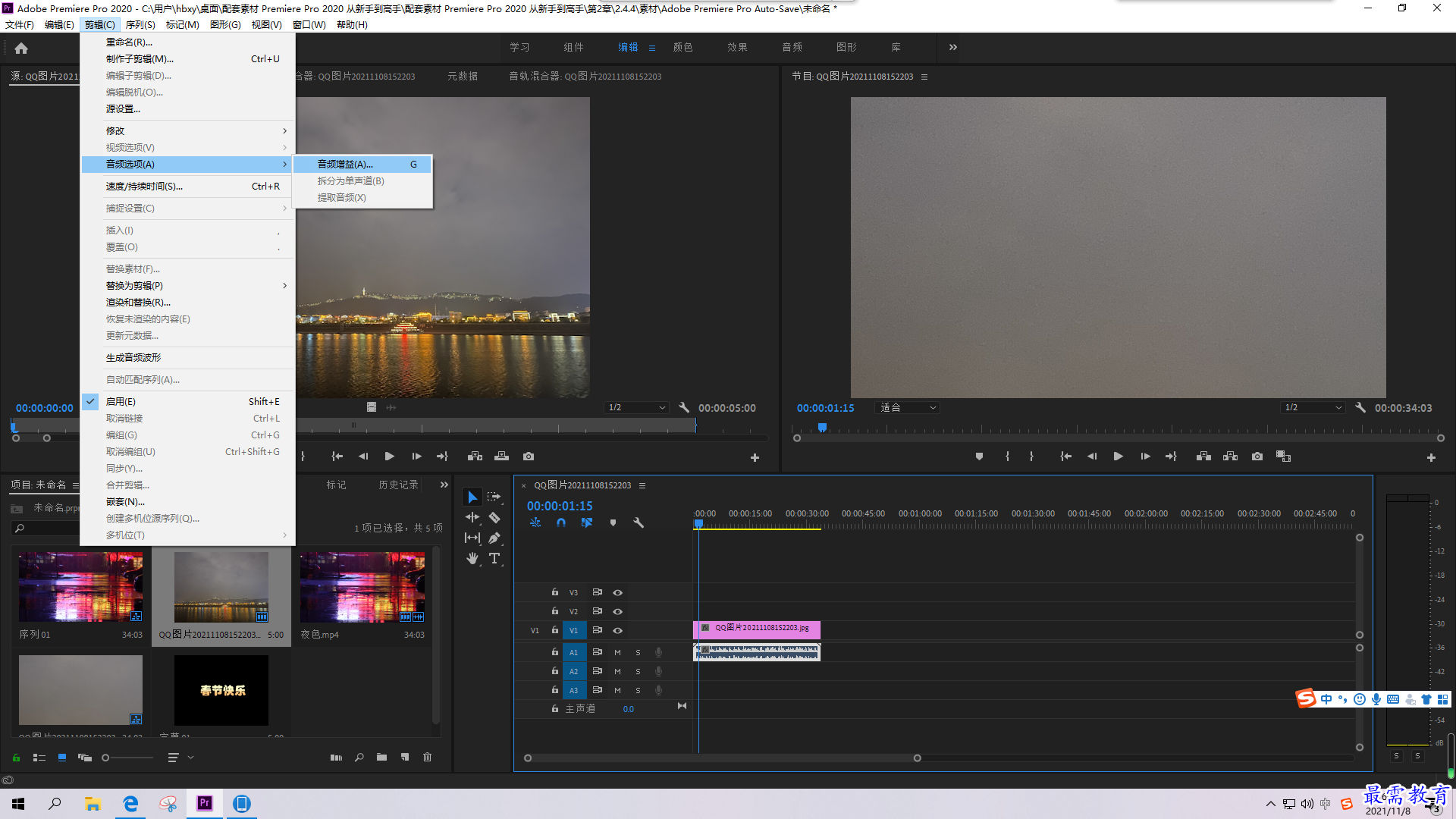
Task: Select the Track Select Forward tool
Action: (x=494, y=497)
